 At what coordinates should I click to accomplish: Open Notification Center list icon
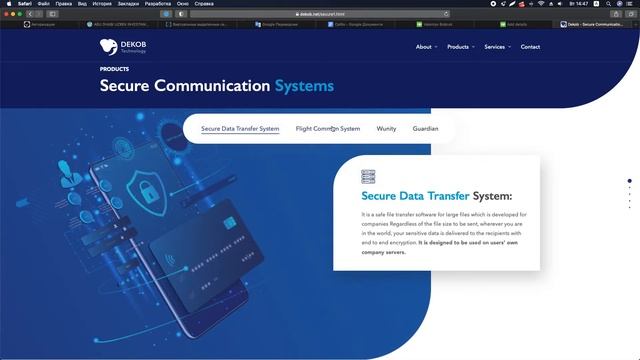pos(630,4)
